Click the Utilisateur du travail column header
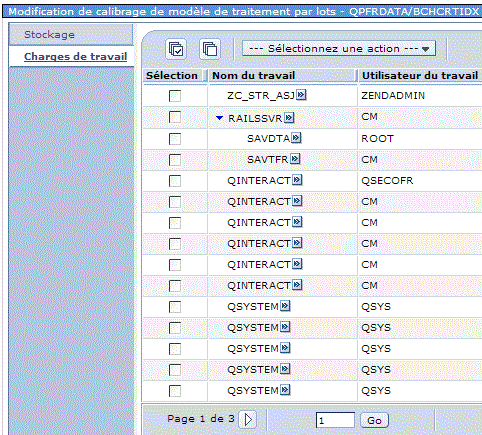The image size is (482, 435). [420, 76]
